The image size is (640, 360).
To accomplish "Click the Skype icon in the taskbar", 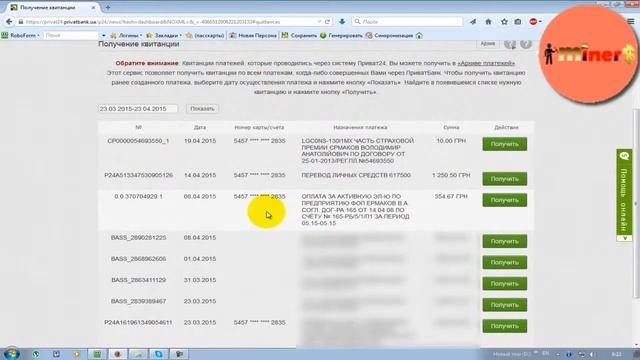I will click(158, 354).
